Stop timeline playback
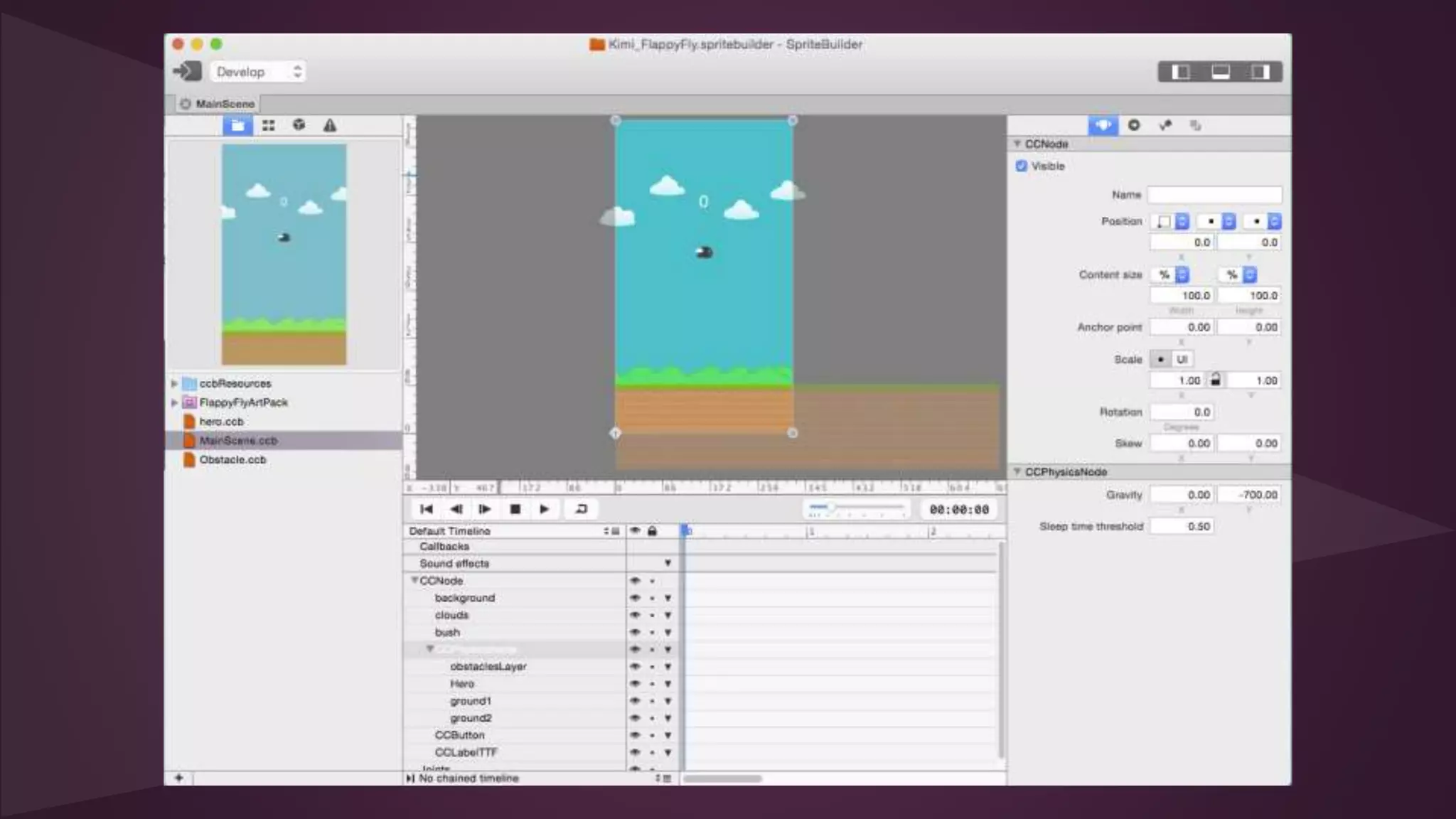This screenshot has height=819, width=1456. 515,509
